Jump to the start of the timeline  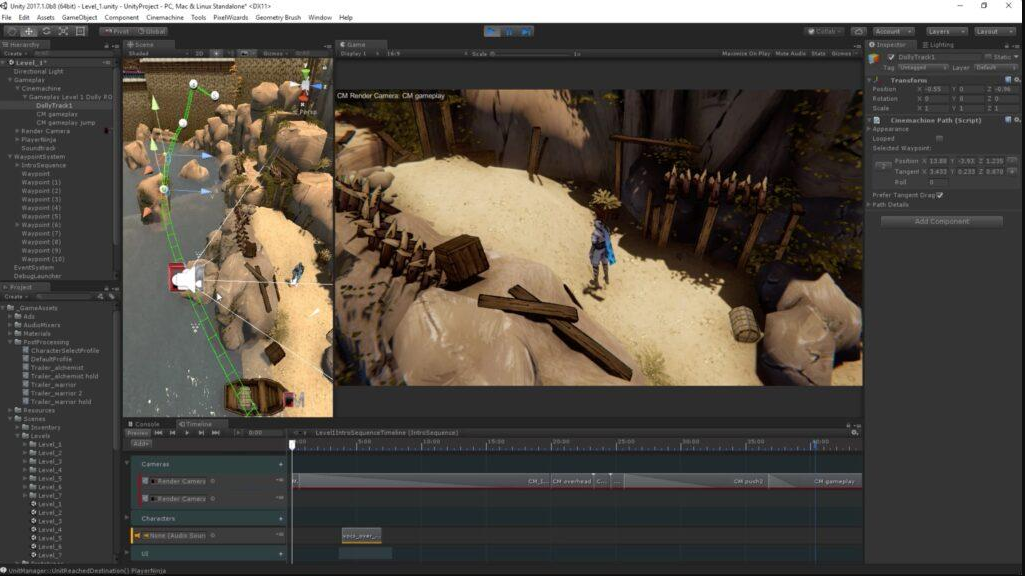click(x=158, y=433)
